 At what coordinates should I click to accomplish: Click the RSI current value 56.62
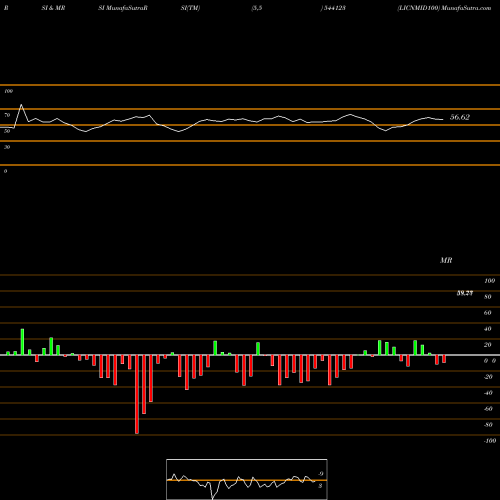tap(460, 117)
